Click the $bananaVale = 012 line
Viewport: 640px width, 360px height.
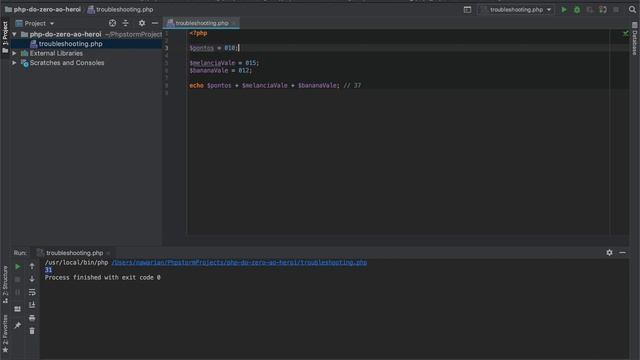pos(221,71)
